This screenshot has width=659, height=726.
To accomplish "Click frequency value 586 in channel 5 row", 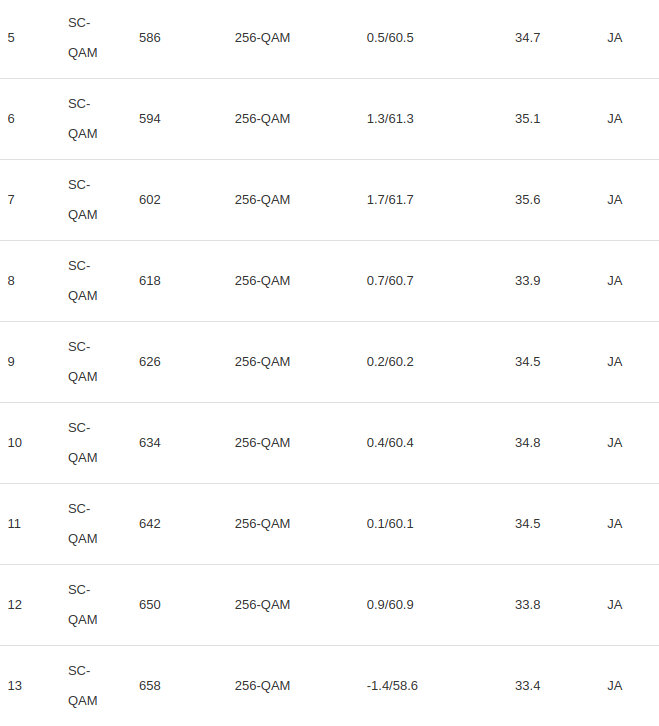I will click(x=149, y=38).
